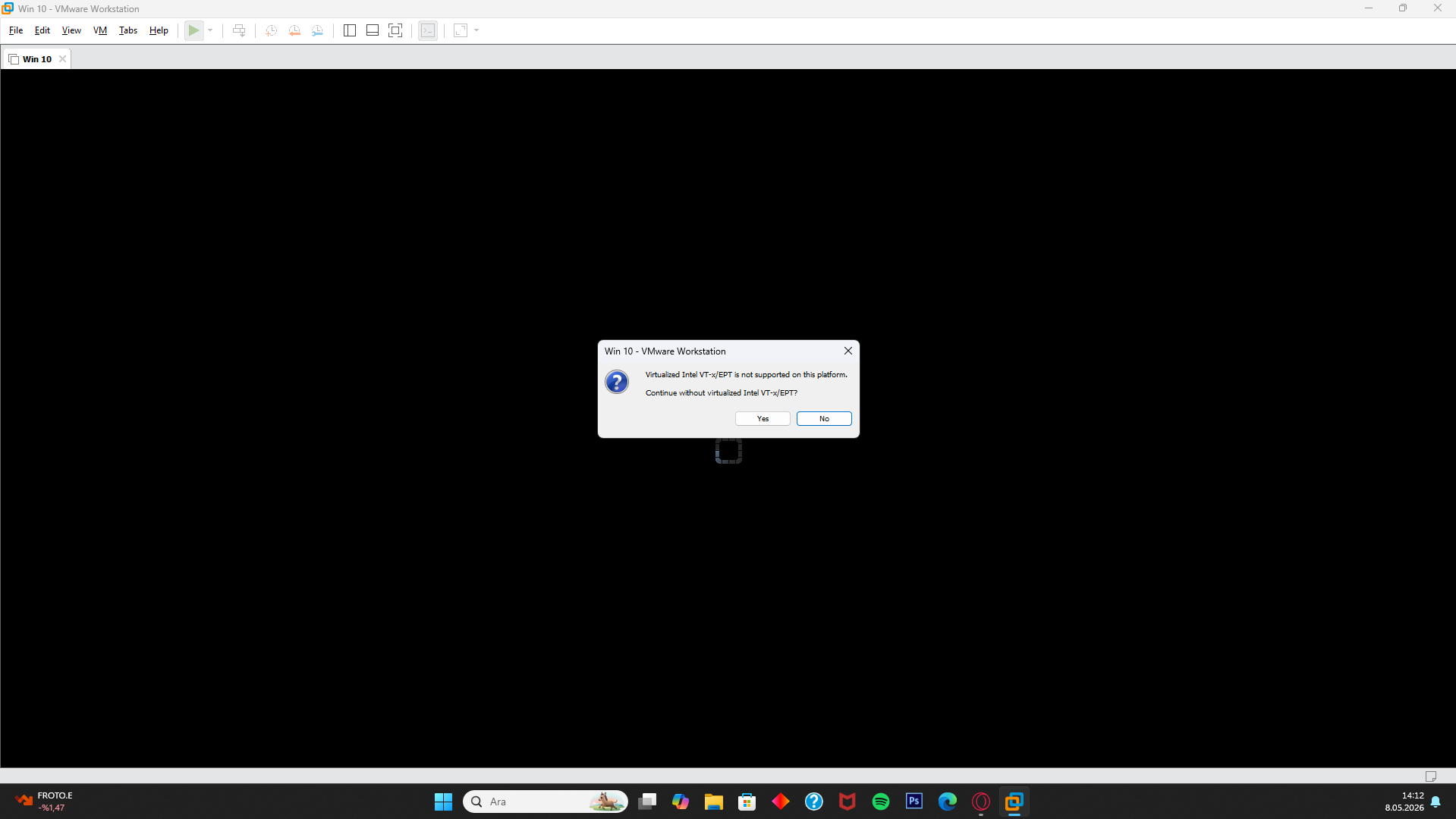This screenshot has width=1456, height=819.
Task: Open the Tabs menu
Action: pos(128,30)
